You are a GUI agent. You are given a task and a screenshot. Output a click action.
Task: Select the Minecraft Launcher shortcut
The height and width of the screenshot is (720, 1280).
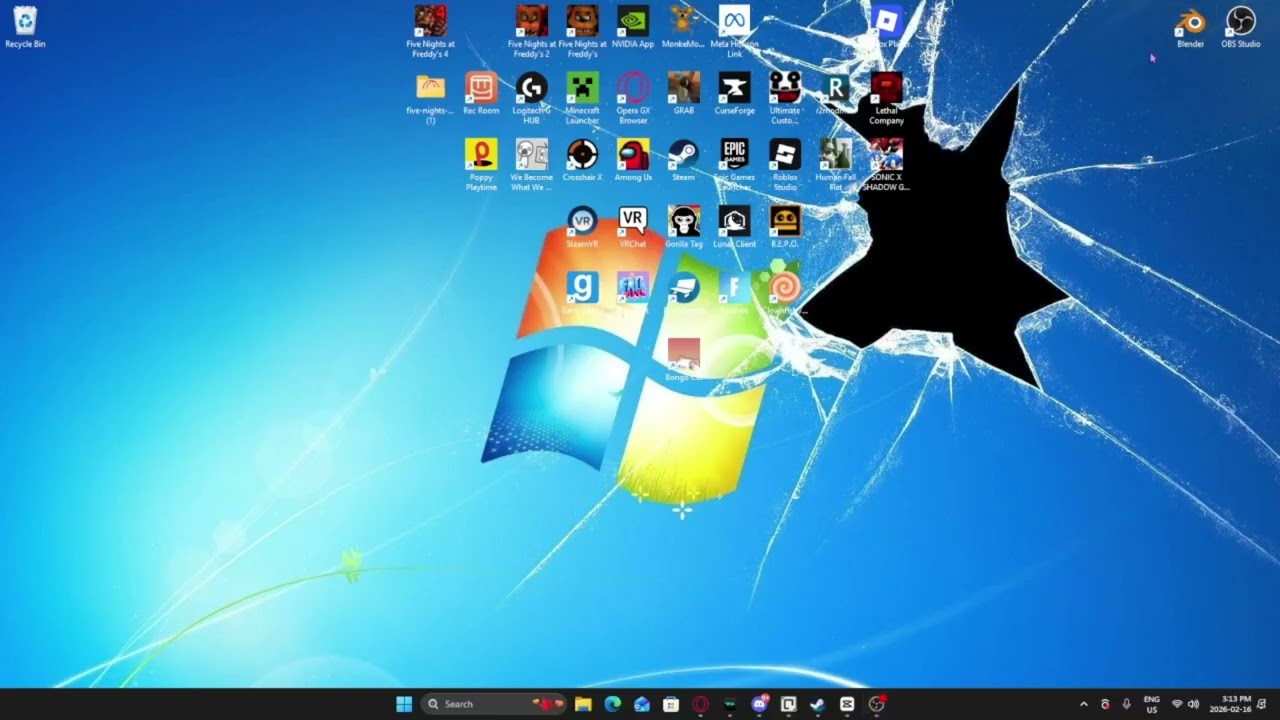pos(582,98)
